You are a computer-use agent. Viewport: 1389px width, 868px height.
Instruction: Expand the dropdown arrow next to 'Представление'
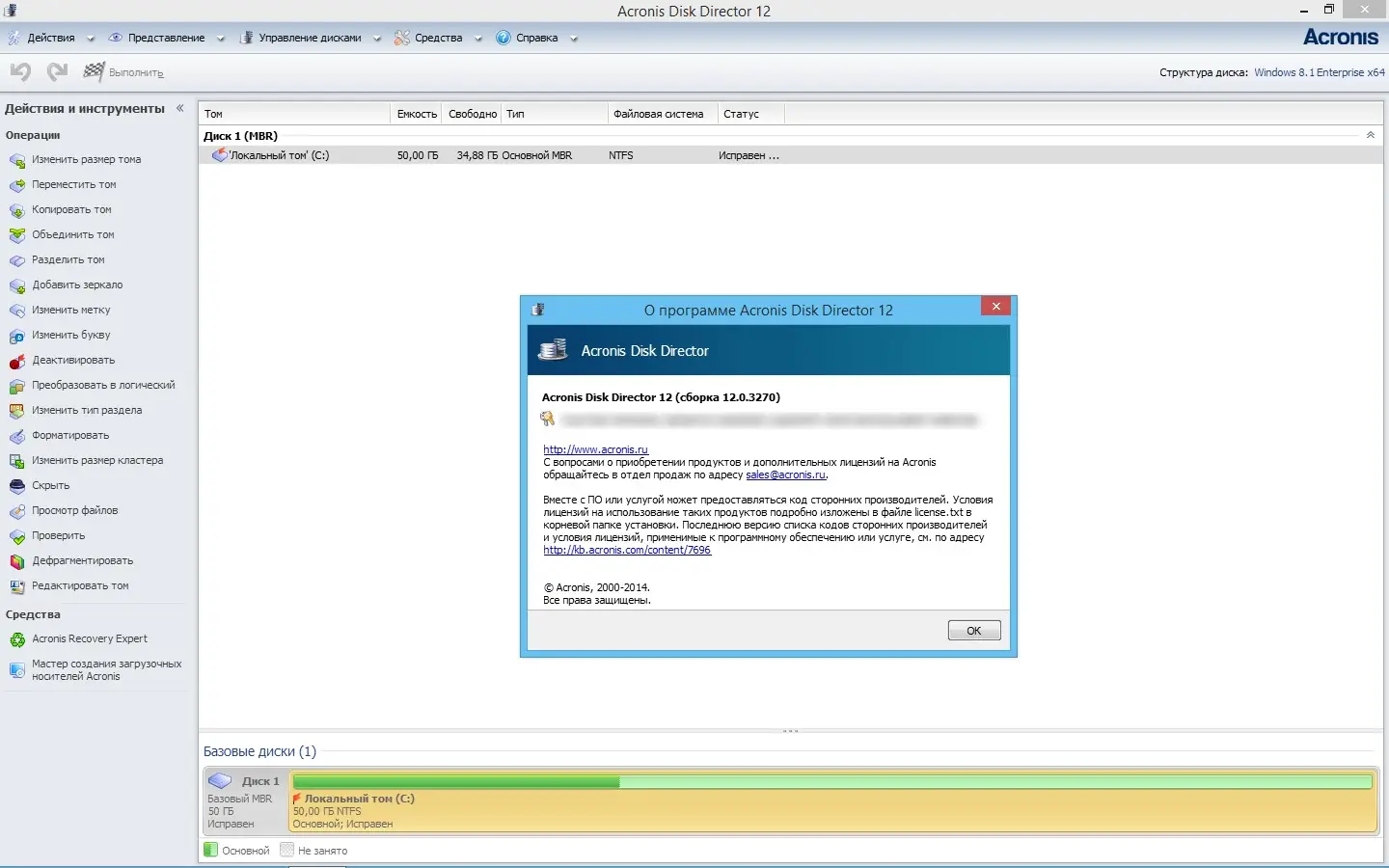pos(220,40)
